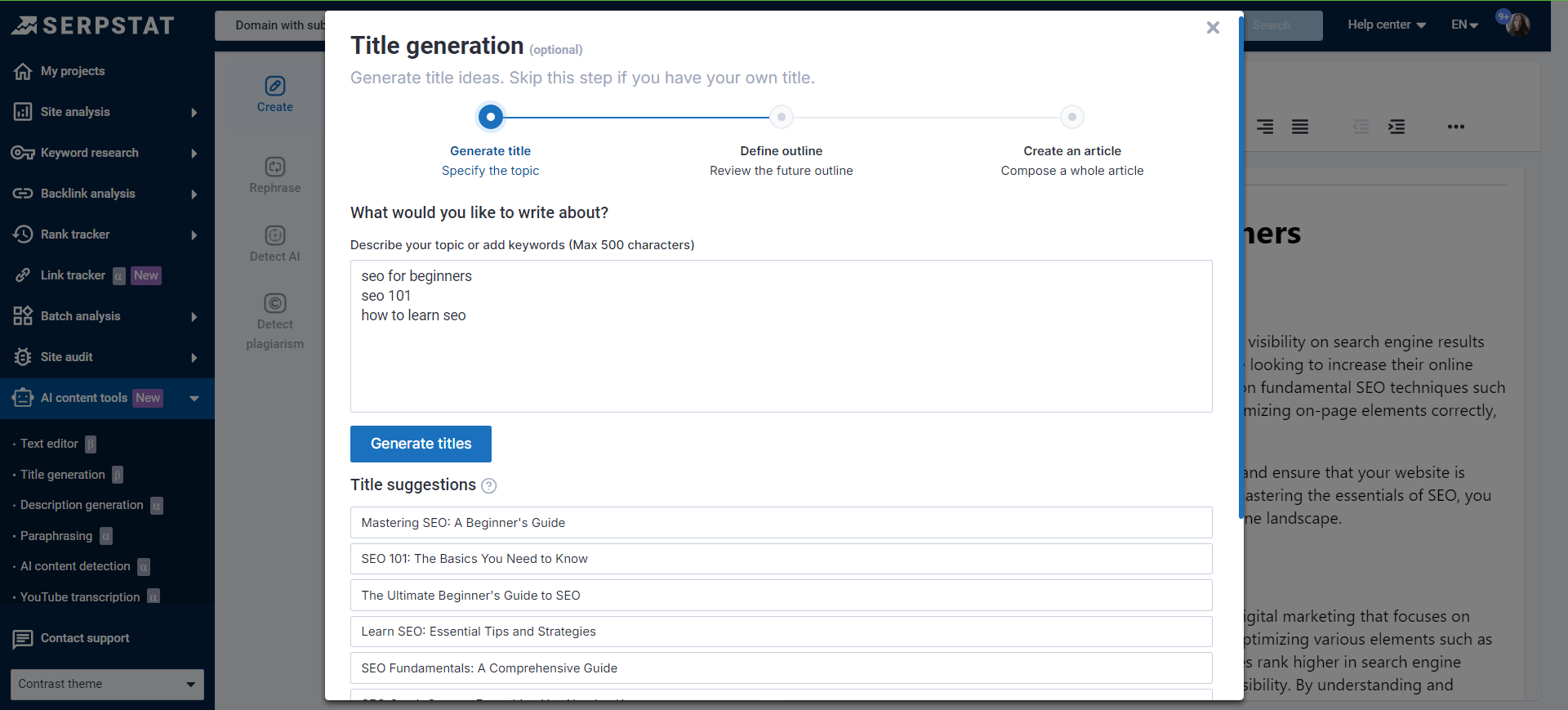Screen dimensions: 1568x710
Task: Click the AI content tools robot icon
Action: pos(23,398)
